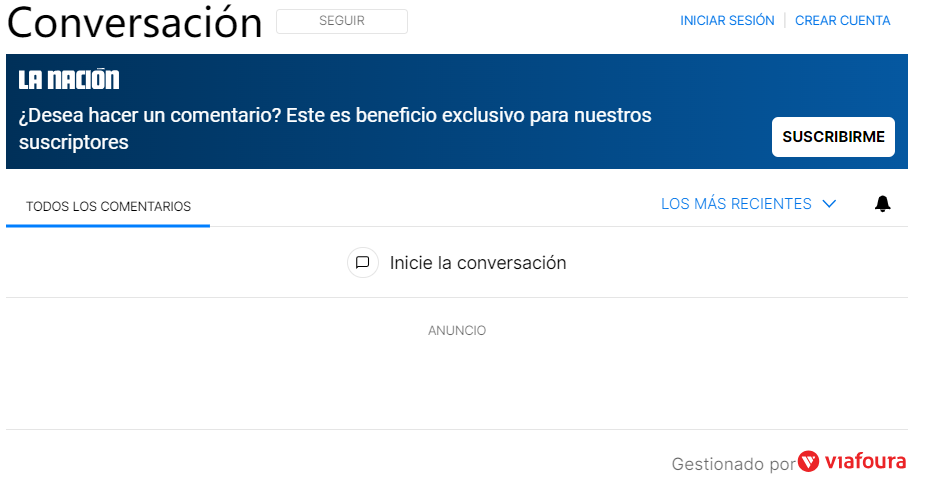The width and height of the screenshot is (929, 496).
Task: Open the Crear Cuenta link
Action: tap(842, 21)
